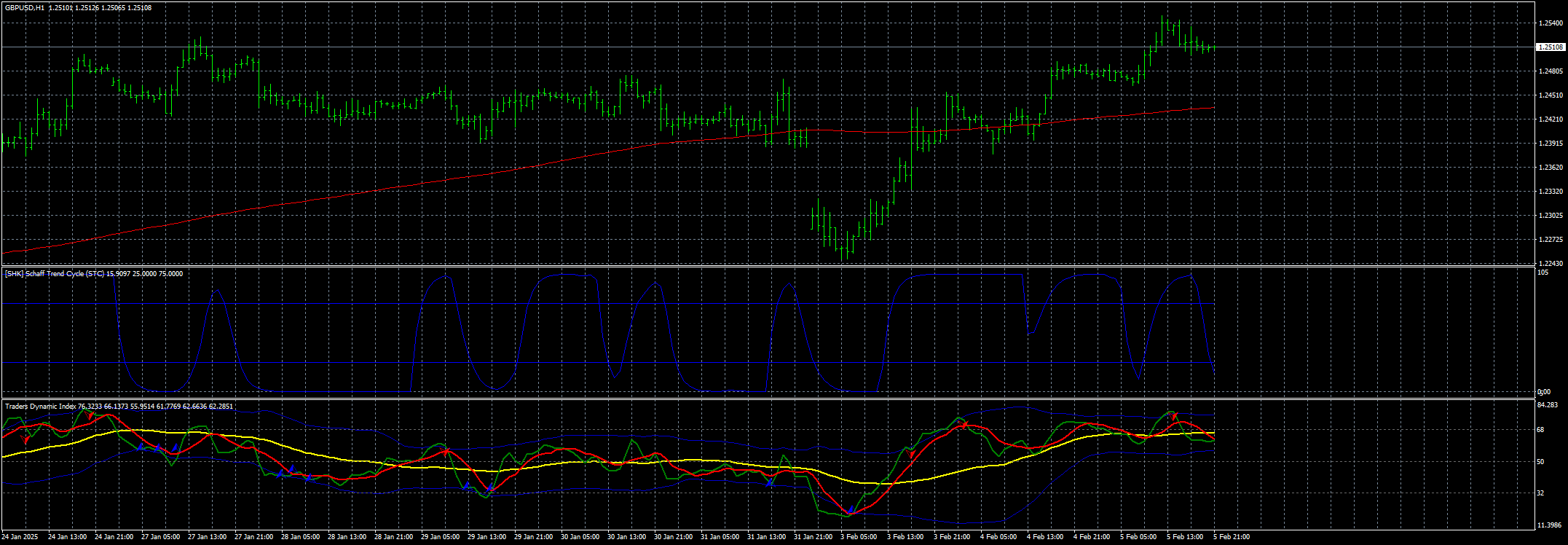The width and height of the screenshot is (1568, 545).
Task: Click the 29 Jan 05:00 time label
Action: click(440, 537)
